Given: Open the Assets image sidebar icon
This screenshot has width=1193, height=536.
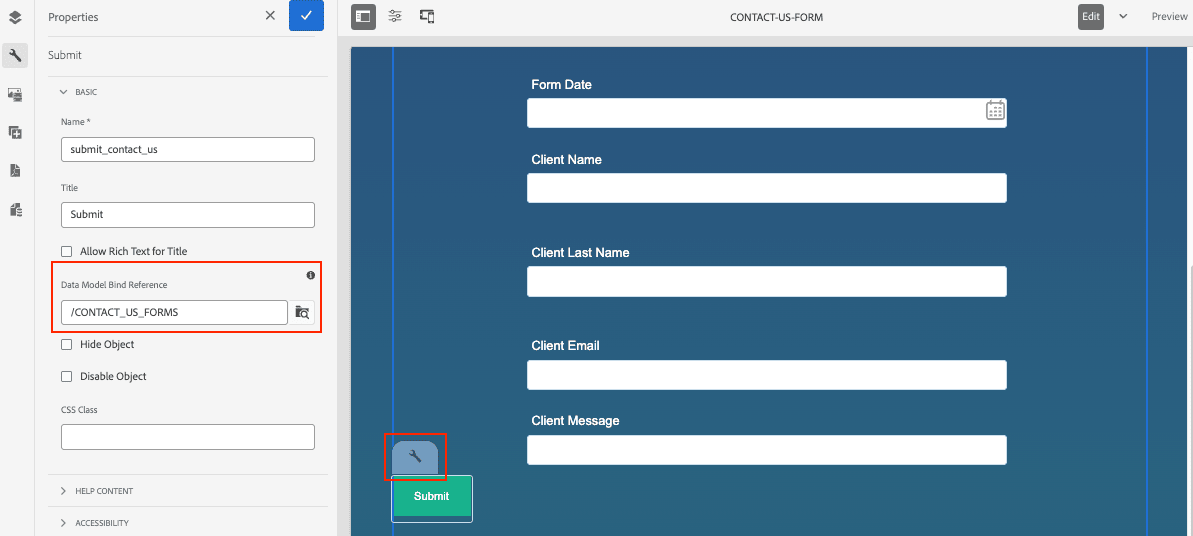Looking at the screenshot, I should coord(15,94).
